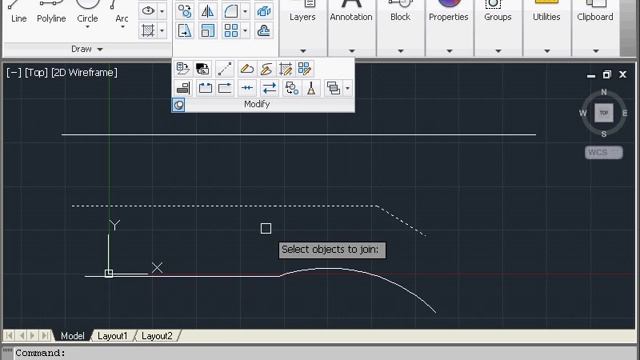Switch to the Layout2 tab
Image resolution: width=640 pixels, height=360 pixels.
click(157, 336)
